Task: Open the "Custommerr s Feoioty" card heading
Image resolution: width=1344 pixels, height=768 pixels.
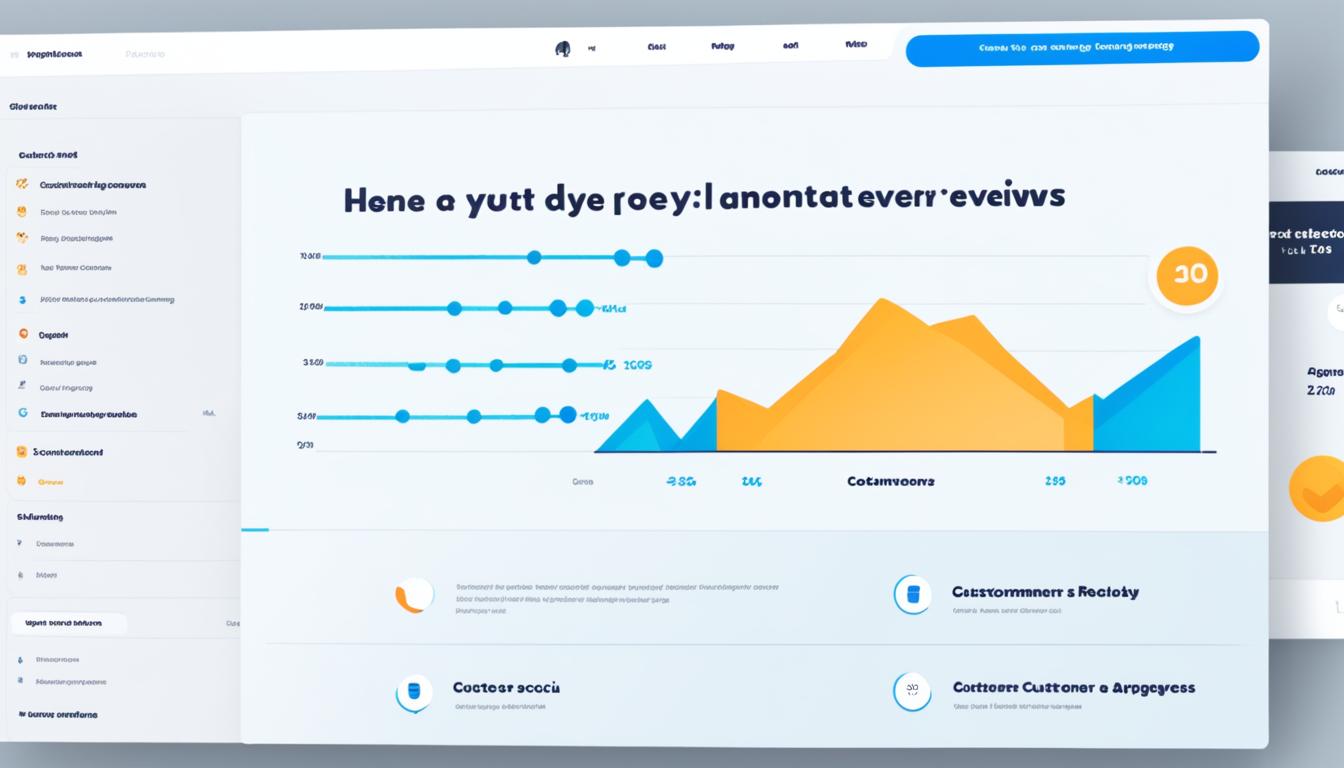Action: tap(1045, 592)
